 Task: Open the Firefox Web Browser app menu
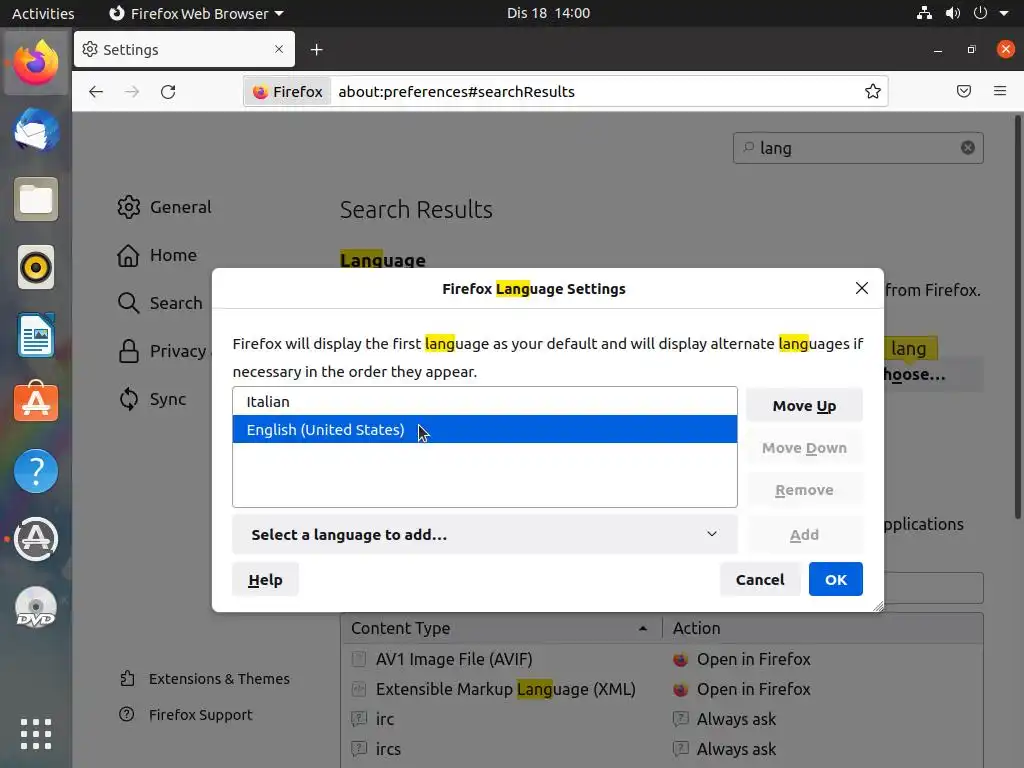pos(196,13)
